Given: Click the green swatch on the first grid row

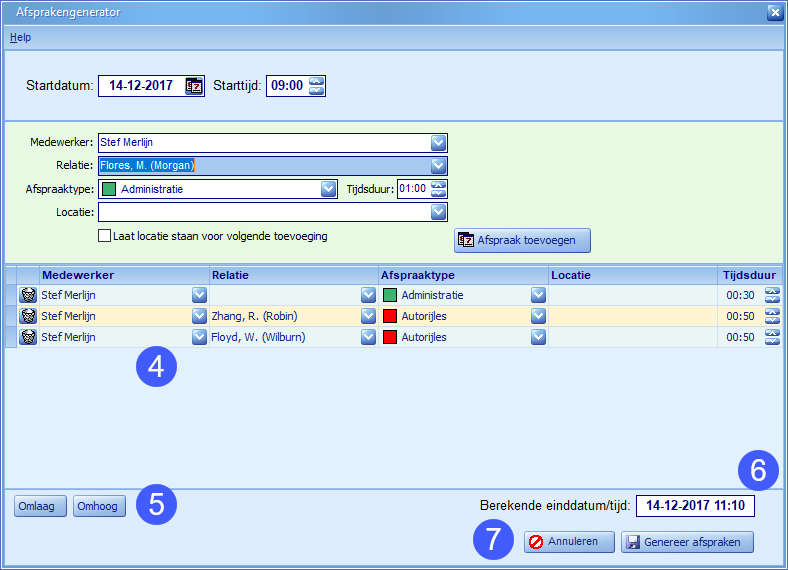Looking at the screenshot, I should tap(390, 295).
